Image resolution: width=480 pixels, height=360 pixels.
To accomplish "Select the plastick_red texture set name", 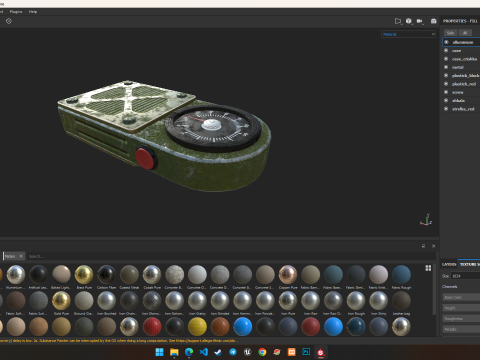I will (x=464, y=84).
